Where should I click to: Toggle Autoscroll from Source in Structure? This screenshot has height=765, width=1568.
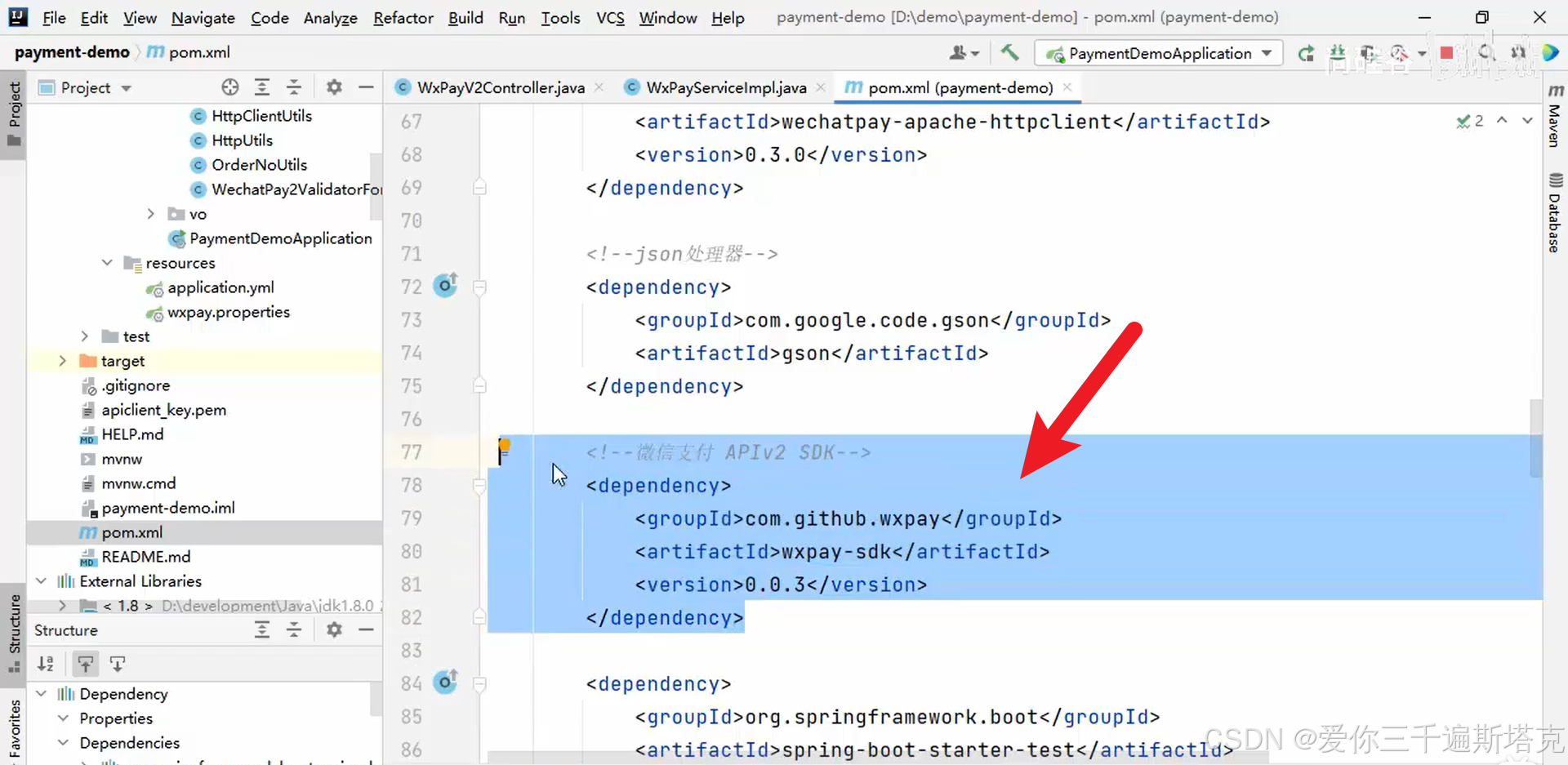pyautogui.click(x=118, y=664)
